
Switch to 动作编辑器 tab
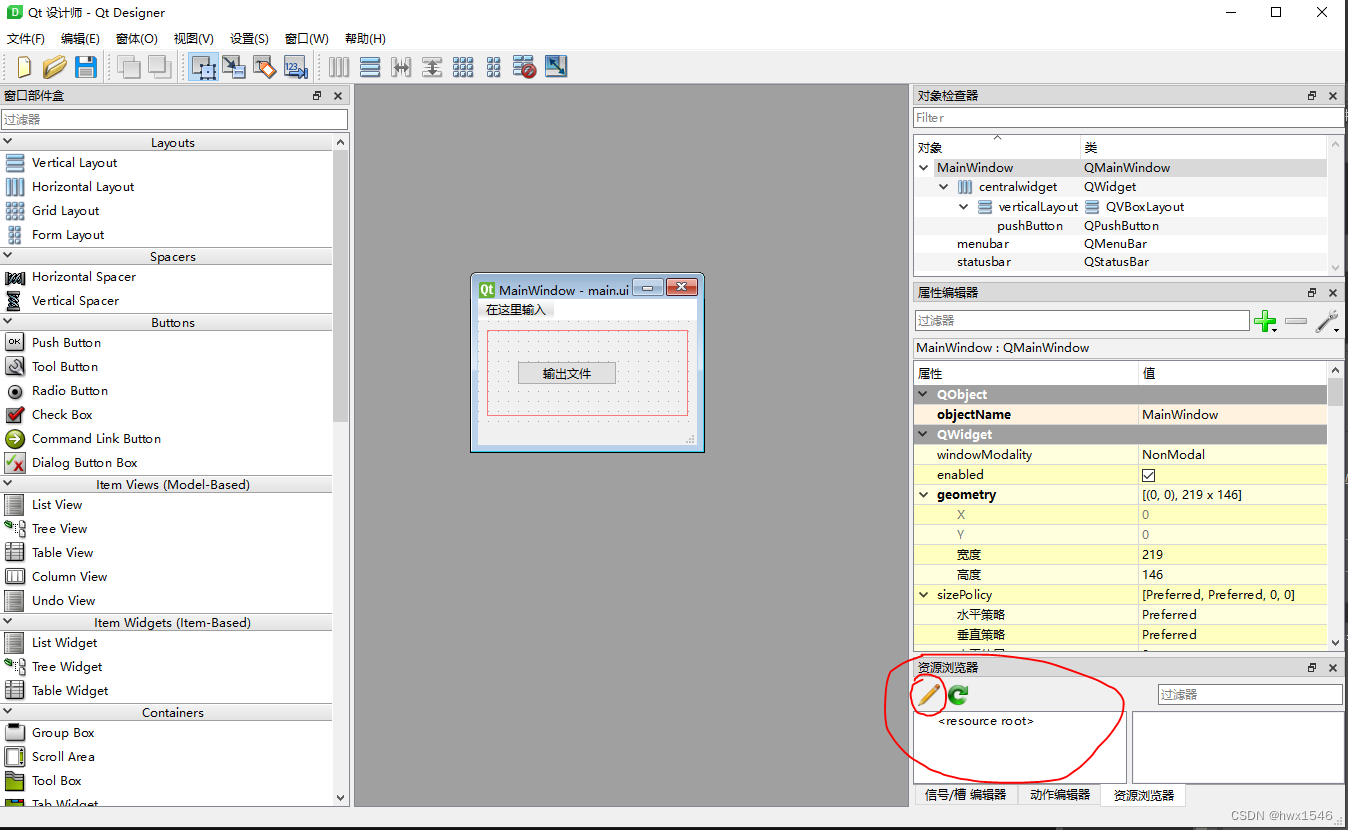[x=1059, y=795]
